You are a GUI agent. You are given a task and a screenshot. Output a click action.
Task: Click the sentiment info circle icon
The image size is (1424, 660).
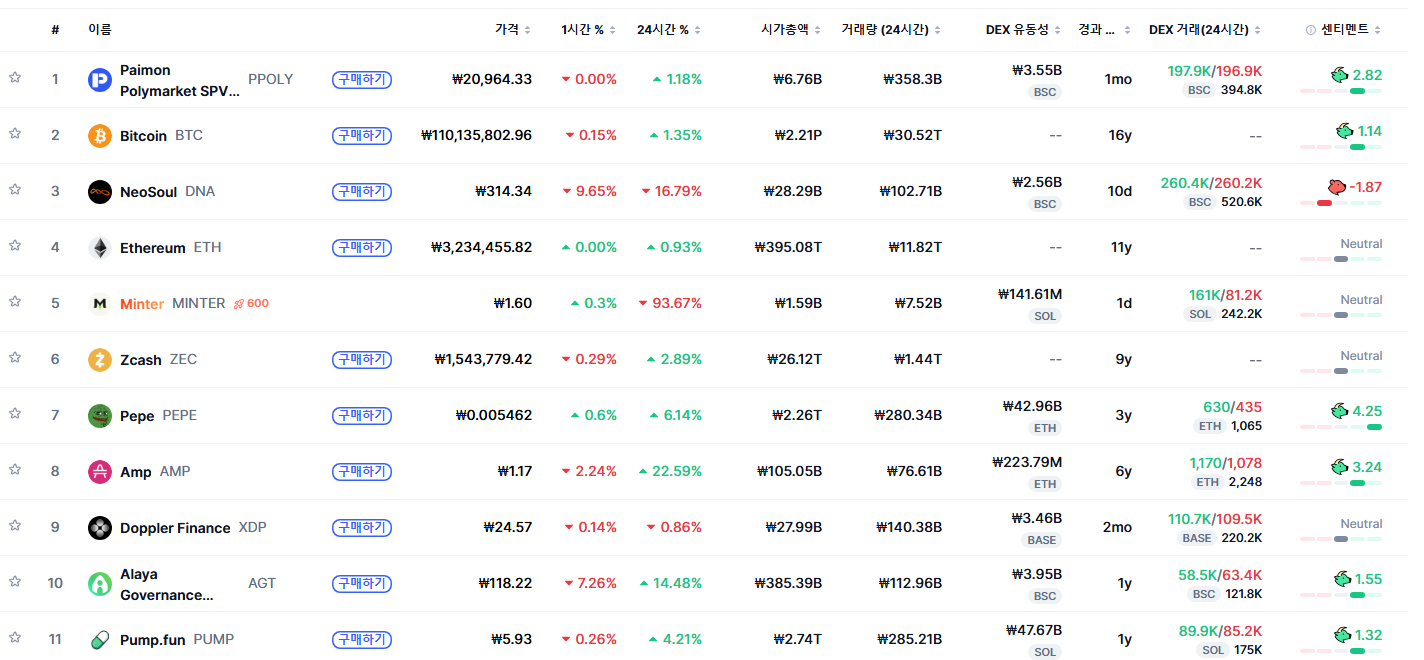click(x=1311, y=30)
